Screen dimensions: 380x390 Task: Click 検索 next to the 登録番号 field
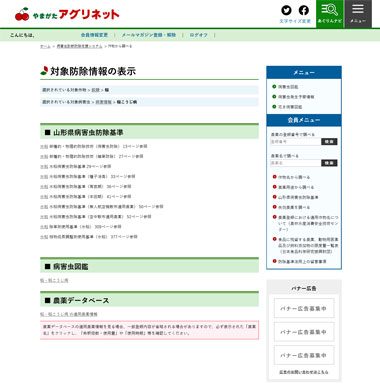pyautogui.click(x=329, y=142)
